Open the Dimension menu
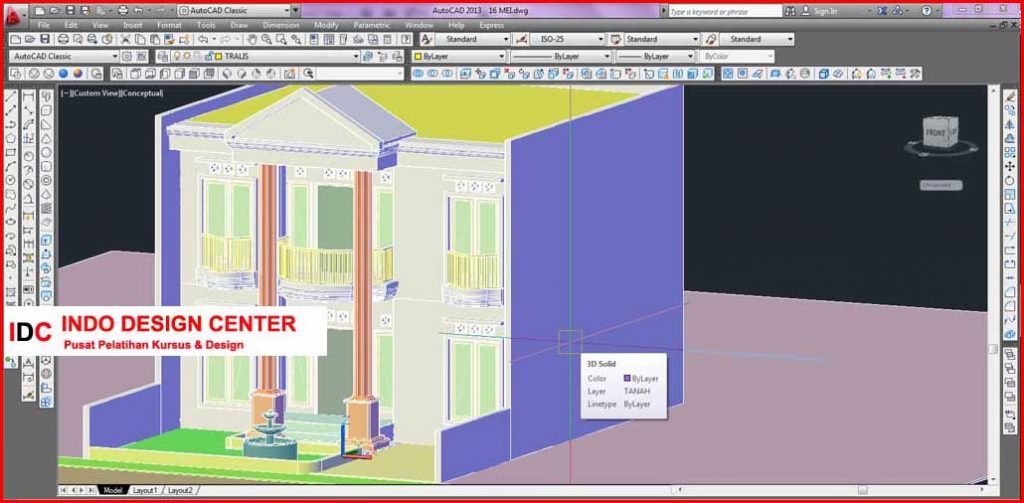Viewport: 1024px width, 503px height. click(x=281, y=25)
